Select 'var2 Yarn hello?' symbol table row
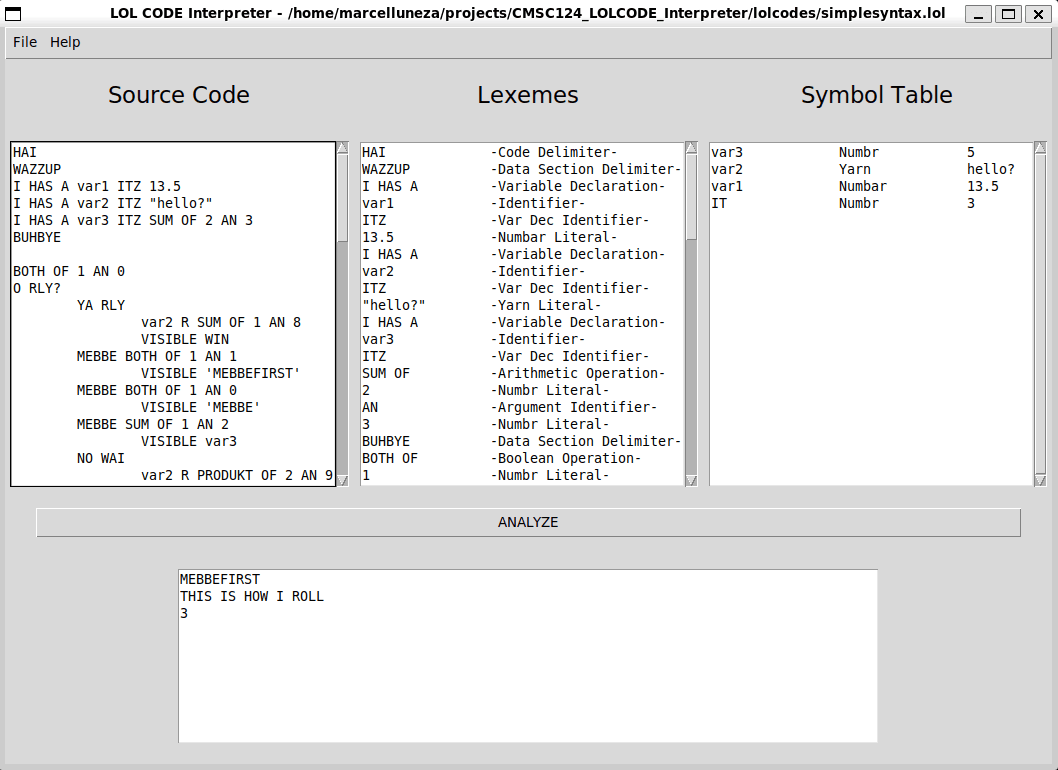The width and height of the screenshot is (1058, 770). (871, 169)
